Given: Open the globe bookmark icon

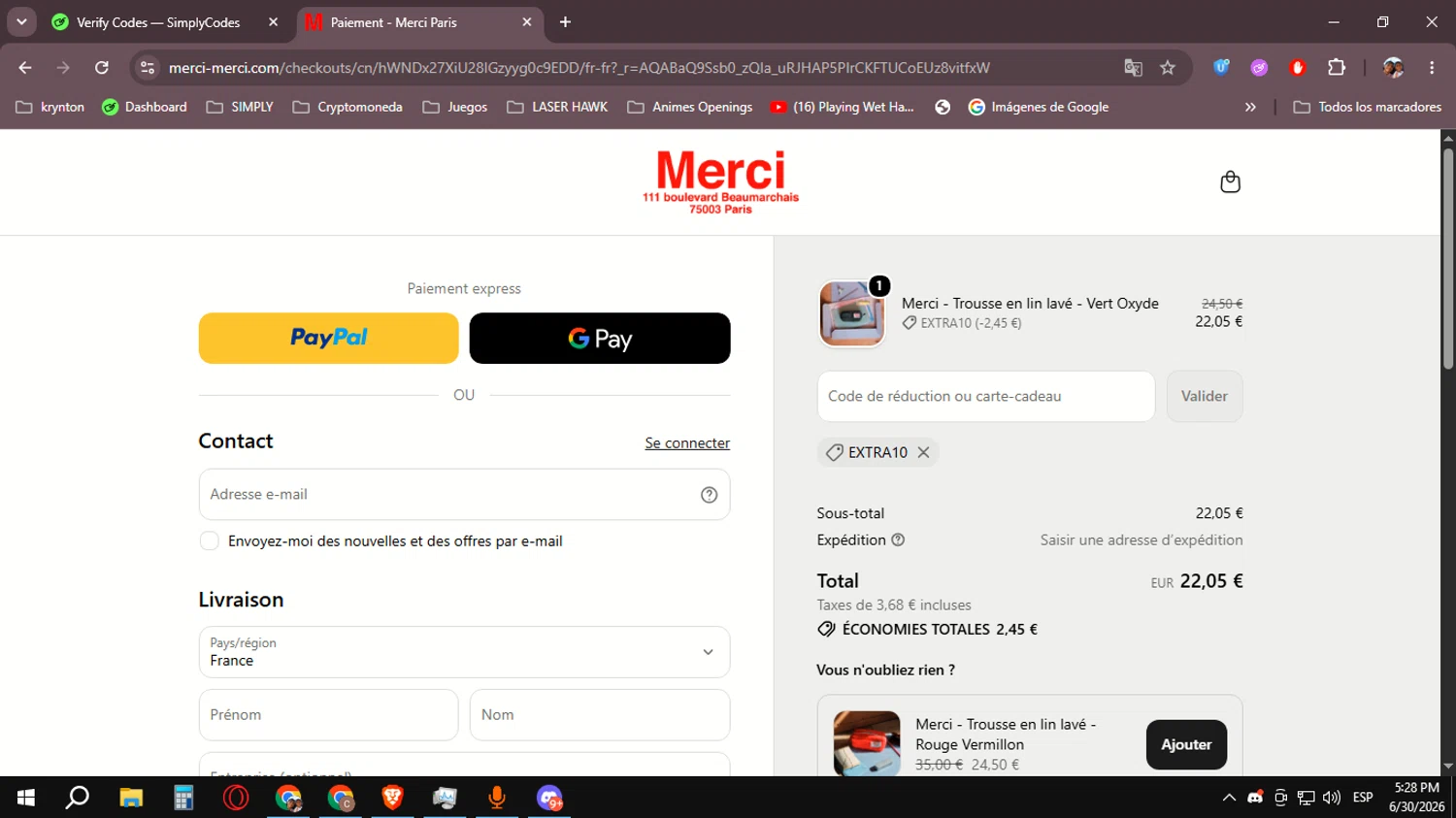Looking at the screenshot, I should (943, 108).
